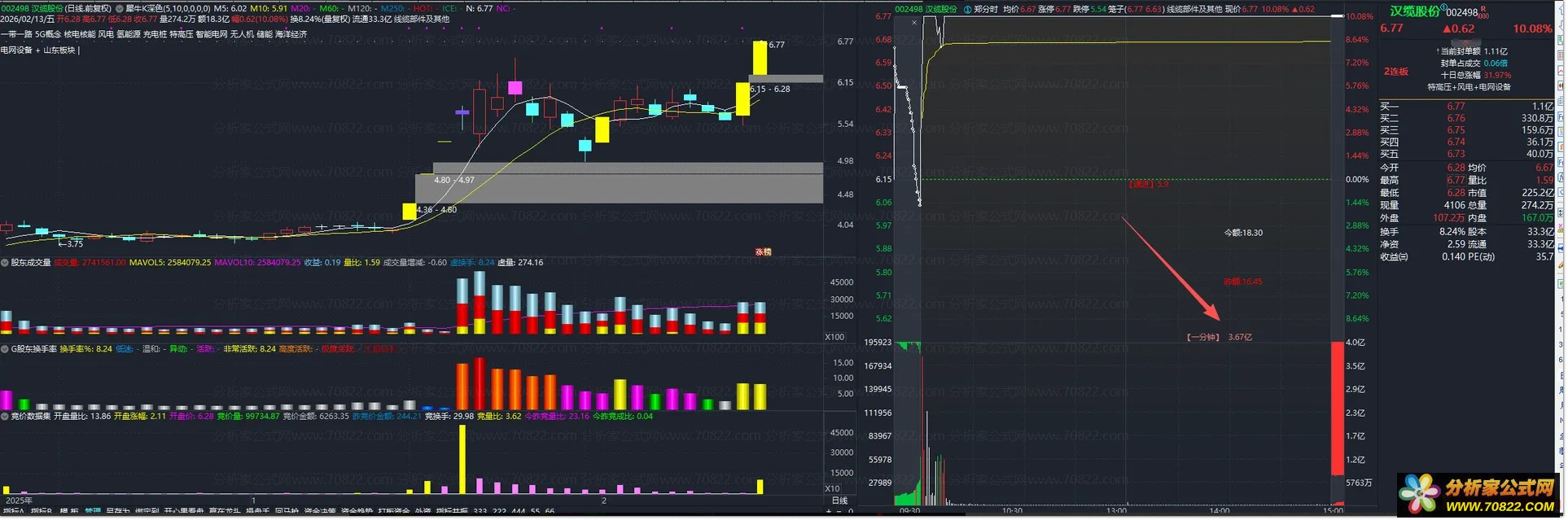Open the 5G概念 concept tag
This screenshot has width=1568, height=520.
[47, 35]
